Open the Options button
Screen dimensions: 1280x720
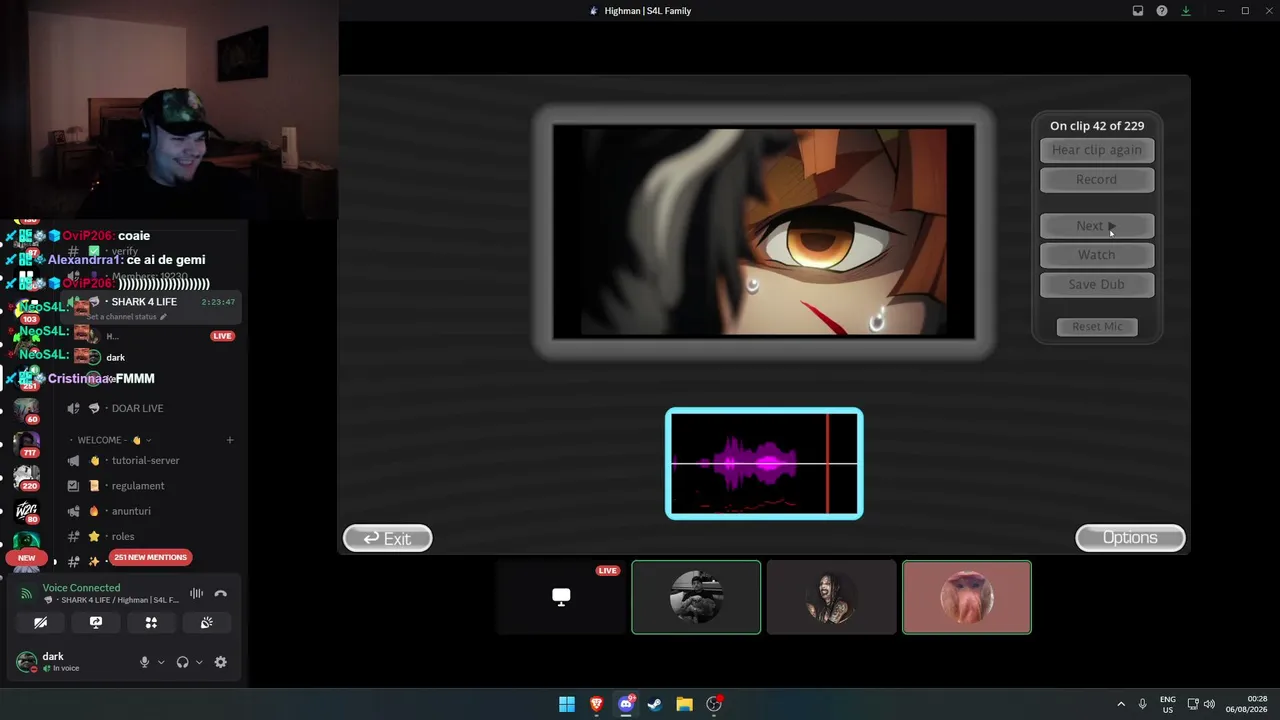[1130, 538]
